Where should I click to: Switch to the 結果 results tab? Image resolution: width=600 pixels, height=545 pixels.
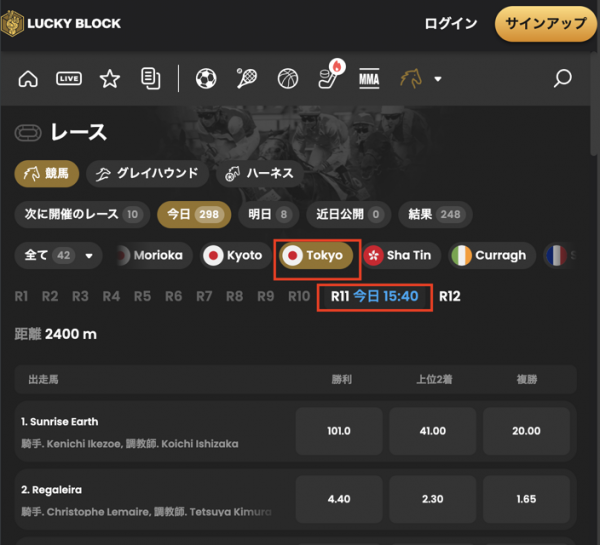tap(435, 214)
